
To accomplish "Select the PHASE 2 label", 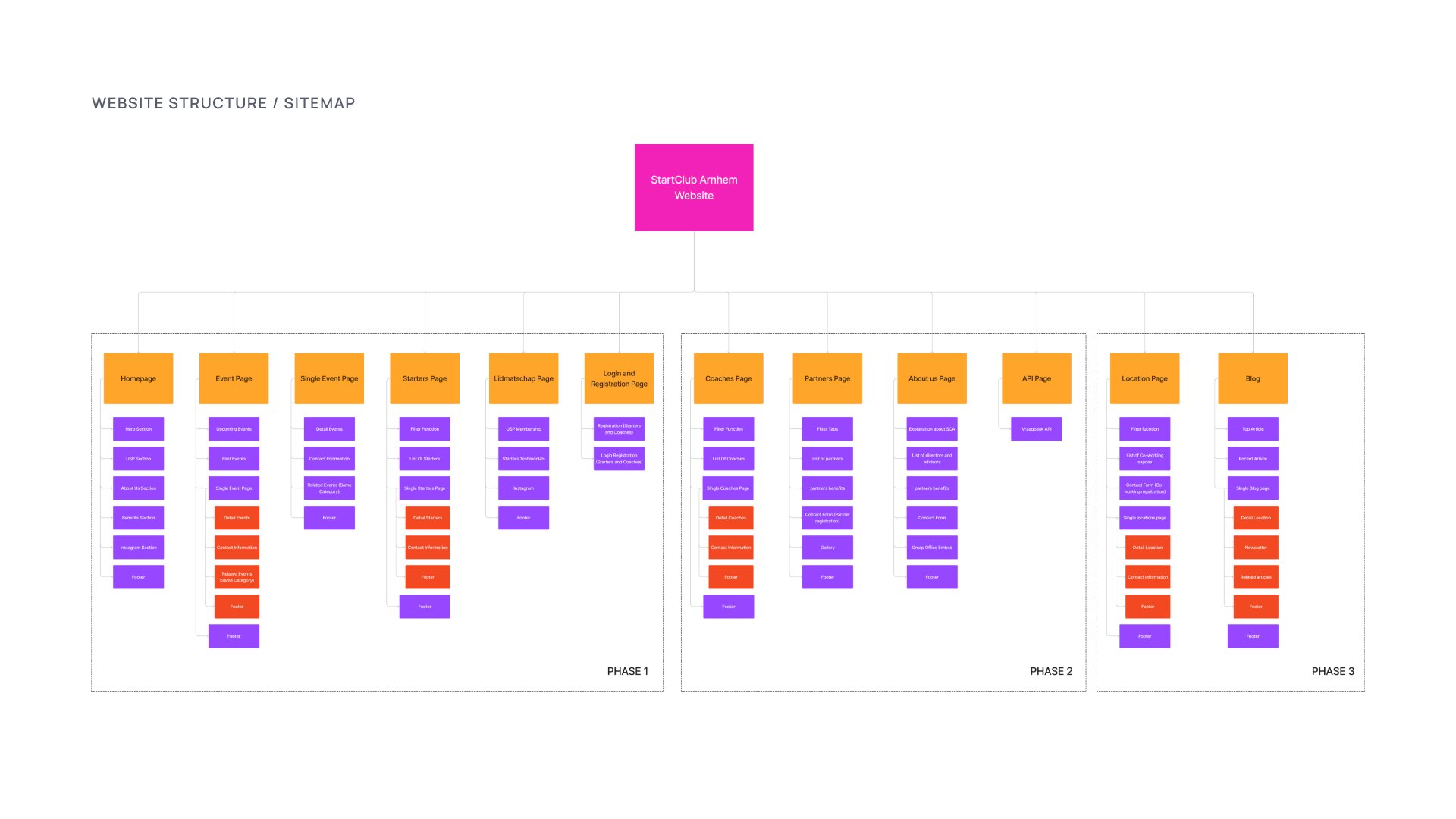I will [1051, 671].
